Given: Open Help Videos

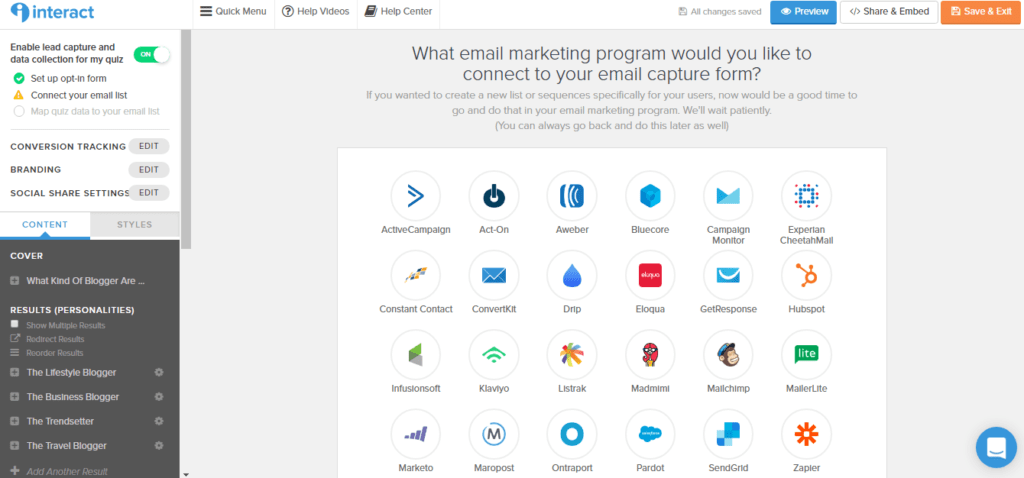Looking at the screenshot, I should pos(315,12).
